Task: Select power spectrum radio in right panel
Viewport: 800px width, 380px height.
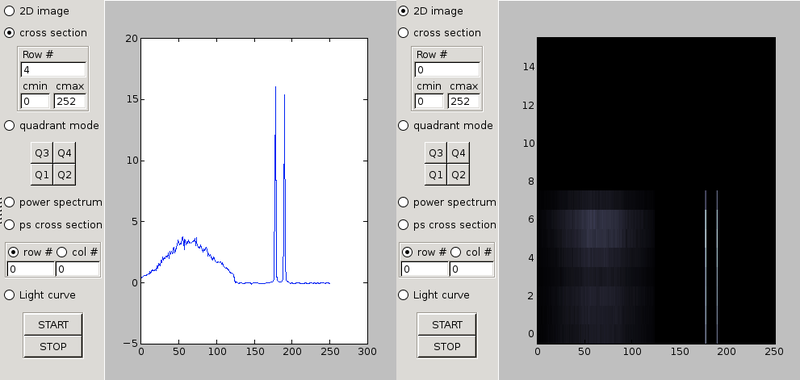Action: pos(403,202)
